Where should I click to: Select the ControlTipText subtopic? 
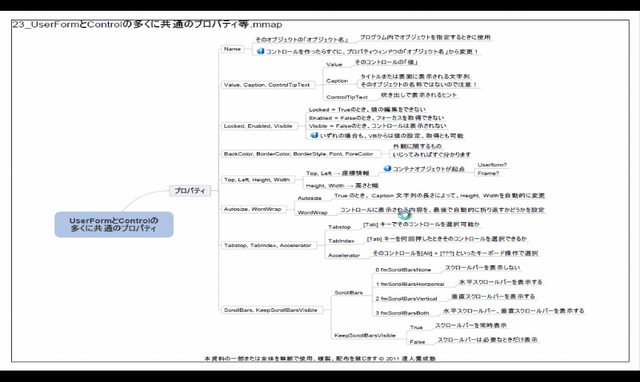pyautogui.click(x=347, y=97)
